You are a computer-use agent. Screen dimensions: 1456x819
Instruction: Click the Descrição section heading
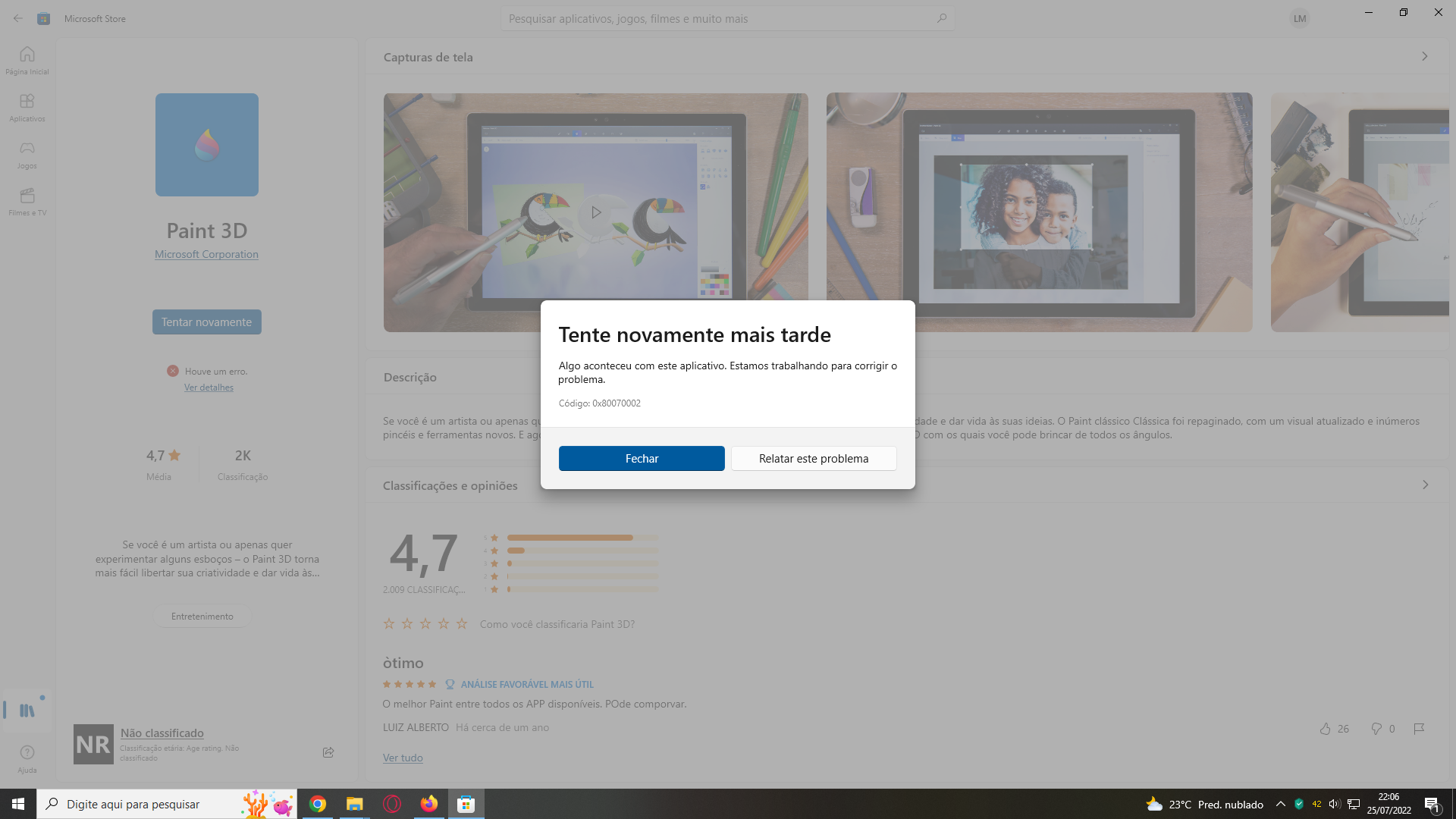pos(409,377)
